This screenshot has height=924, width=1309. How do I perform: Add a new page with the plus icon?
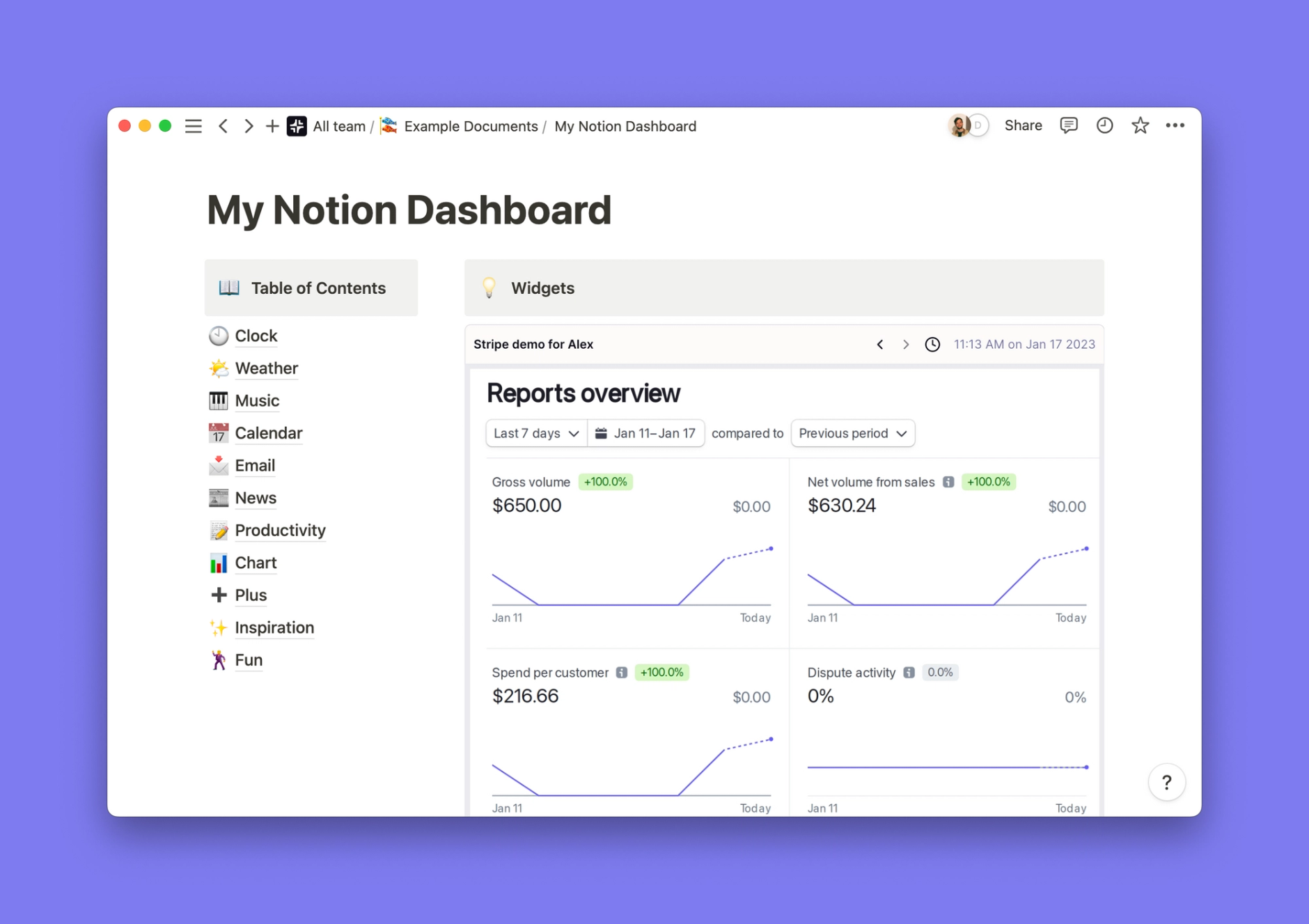272,126
